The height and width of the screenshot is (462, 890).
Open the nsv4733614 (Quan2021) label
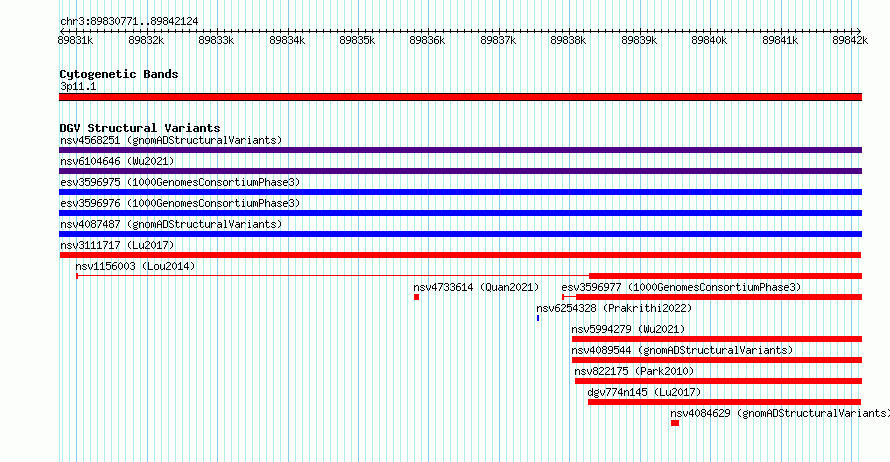point(476,287)
